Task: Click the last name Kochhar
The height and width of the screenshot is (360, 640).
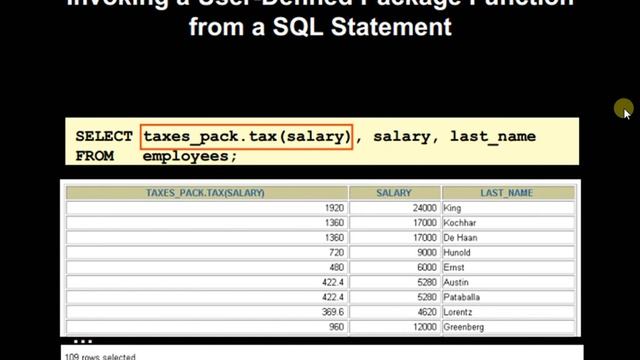Action: pyautogui.click(x=460, y=223)
